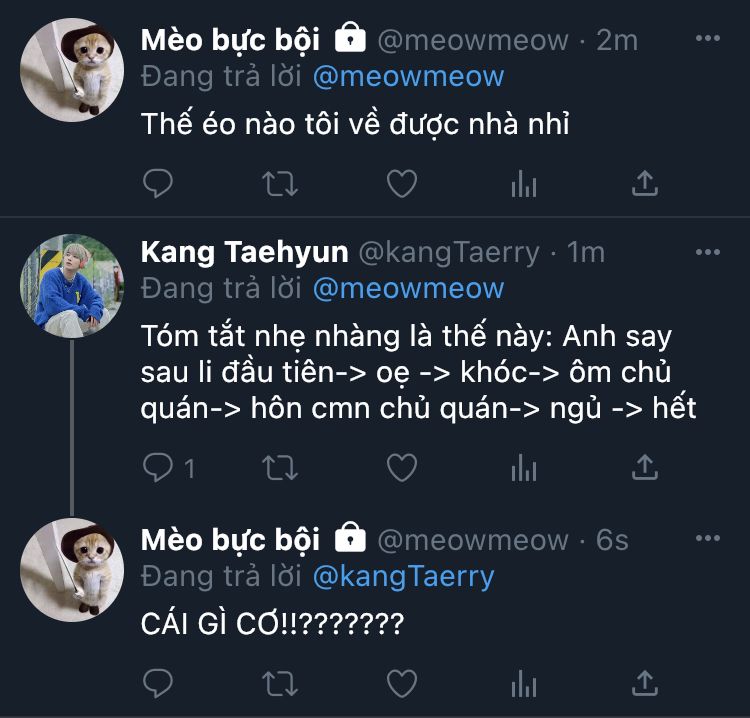
Task: Share the first Mèo bực bội tweet
Action: [x=645, y=183]
